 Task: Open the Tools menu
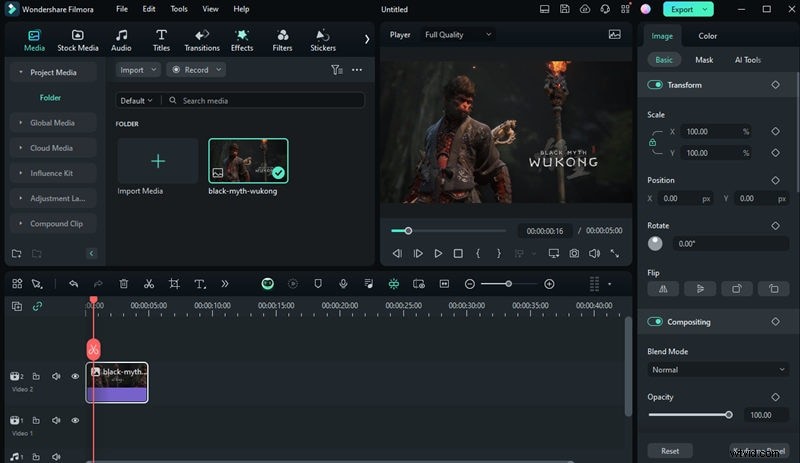point(179,9)
